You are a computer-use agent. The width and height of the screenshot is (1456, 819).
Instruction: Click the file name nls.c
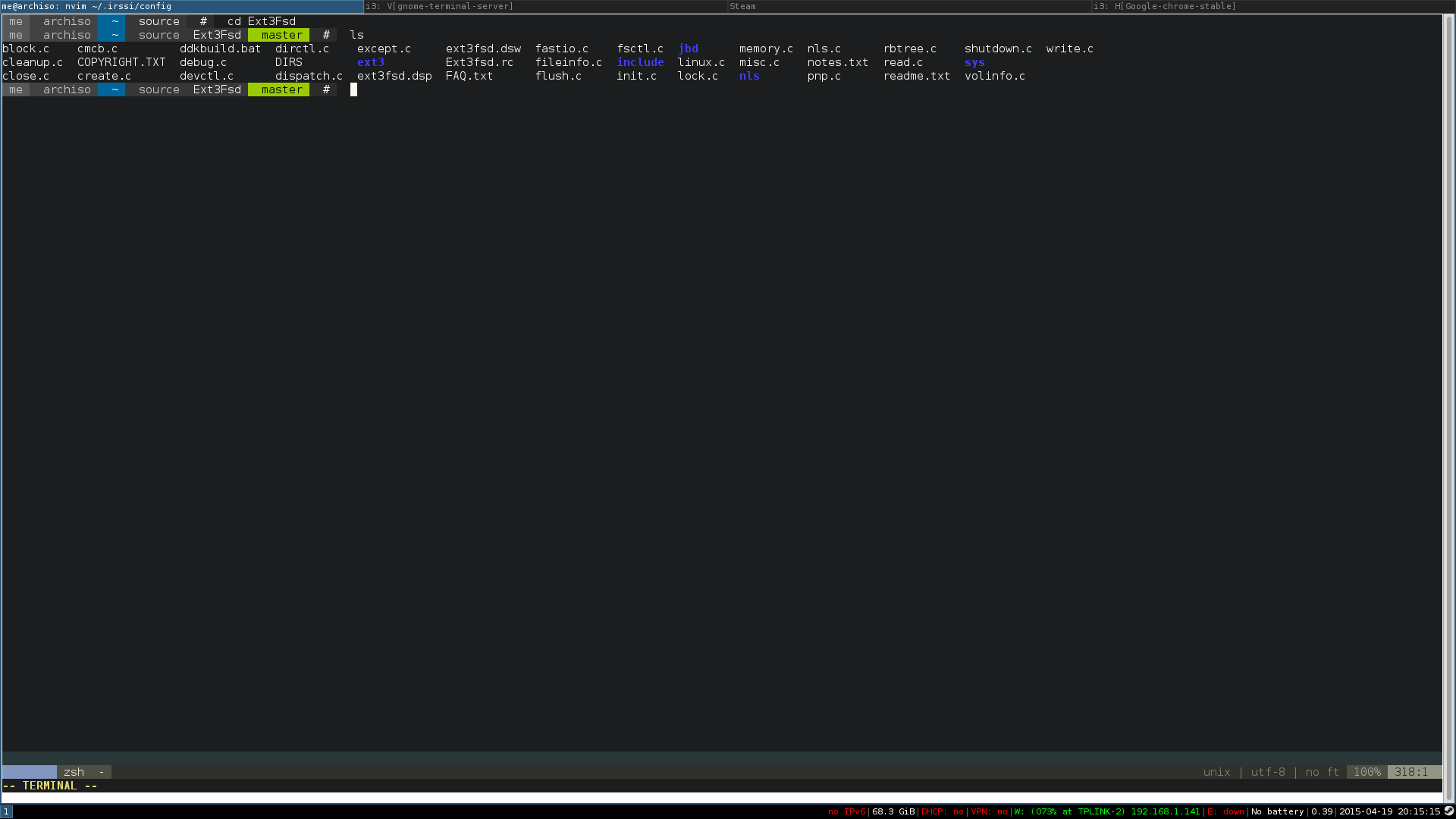pos(824,49)
